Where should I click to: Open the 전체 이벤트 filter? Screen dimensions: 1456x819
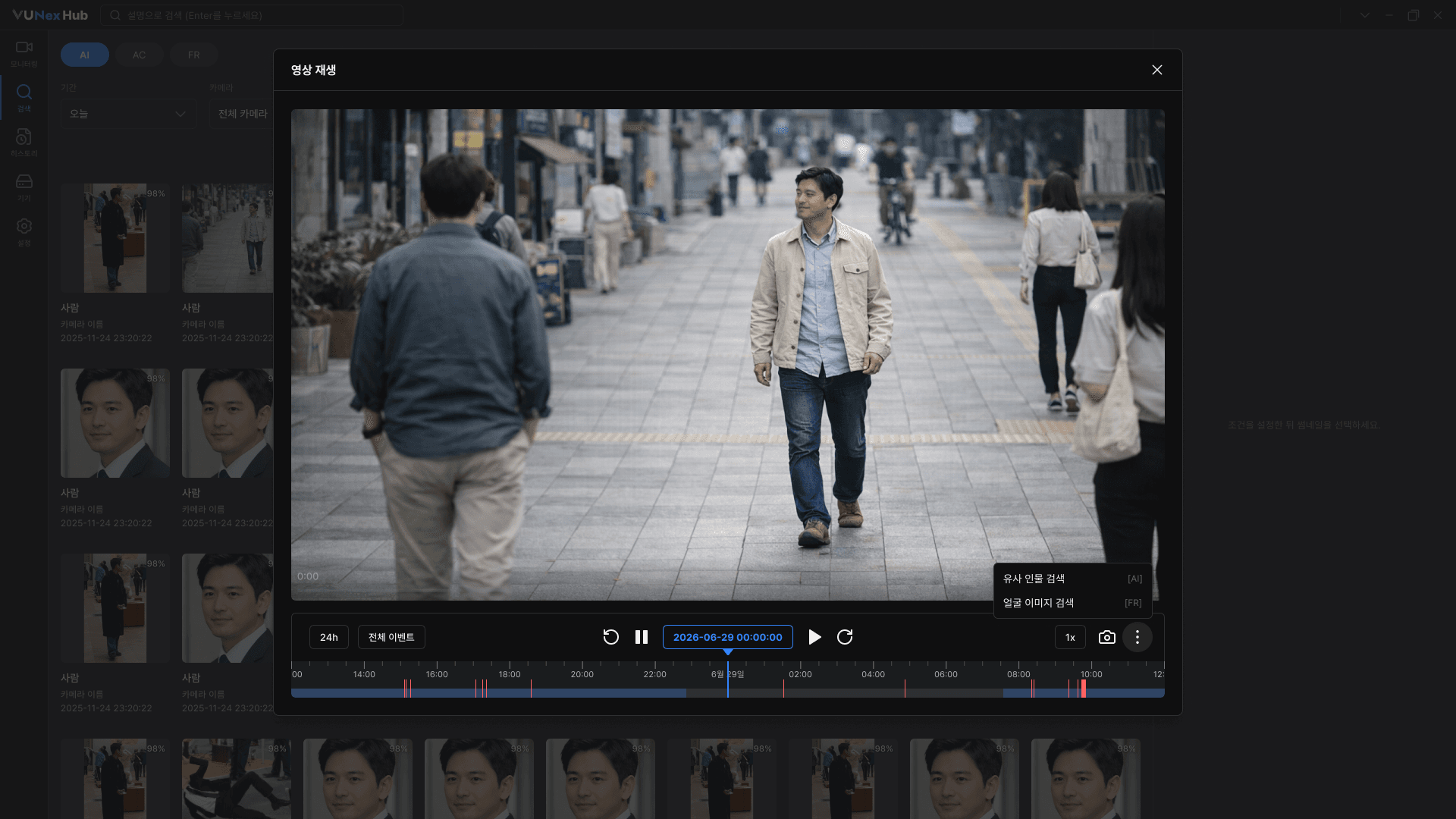pos(391,637)
